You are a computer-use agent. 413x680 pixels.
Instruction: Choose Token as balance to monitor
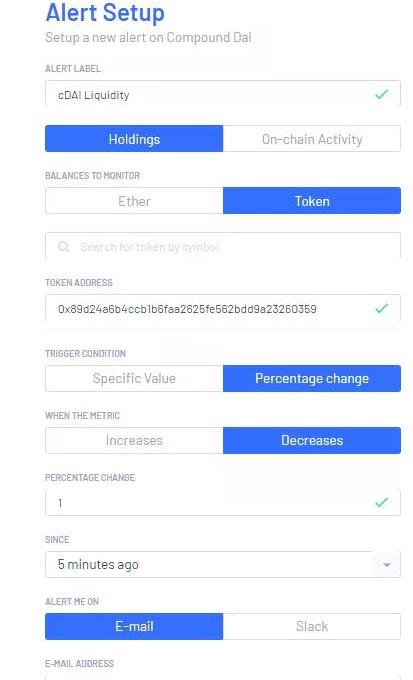pyautogui.click(x=312, y=201)
